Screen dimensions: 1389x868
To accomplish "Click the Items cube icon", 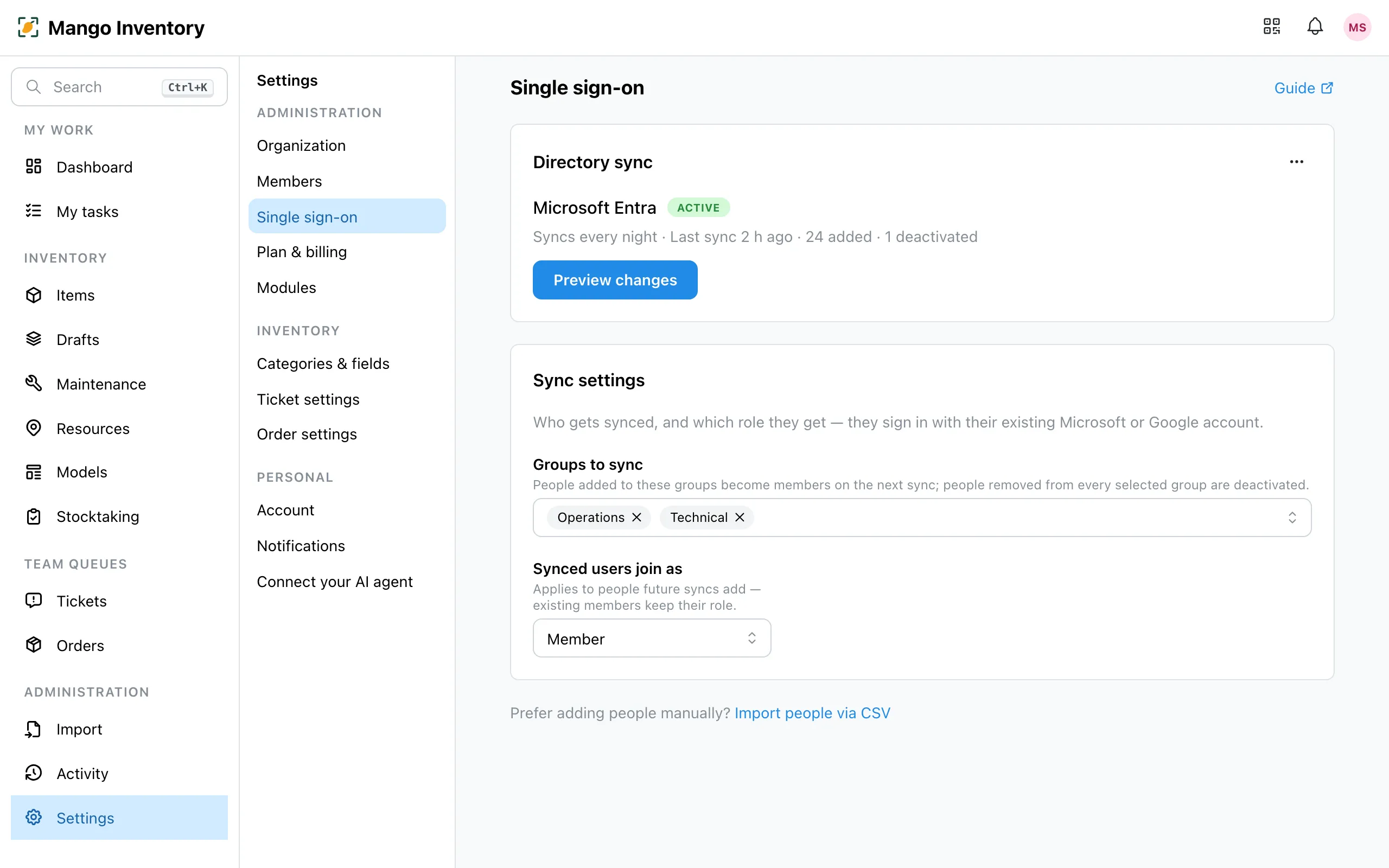I will coord(34,295).
